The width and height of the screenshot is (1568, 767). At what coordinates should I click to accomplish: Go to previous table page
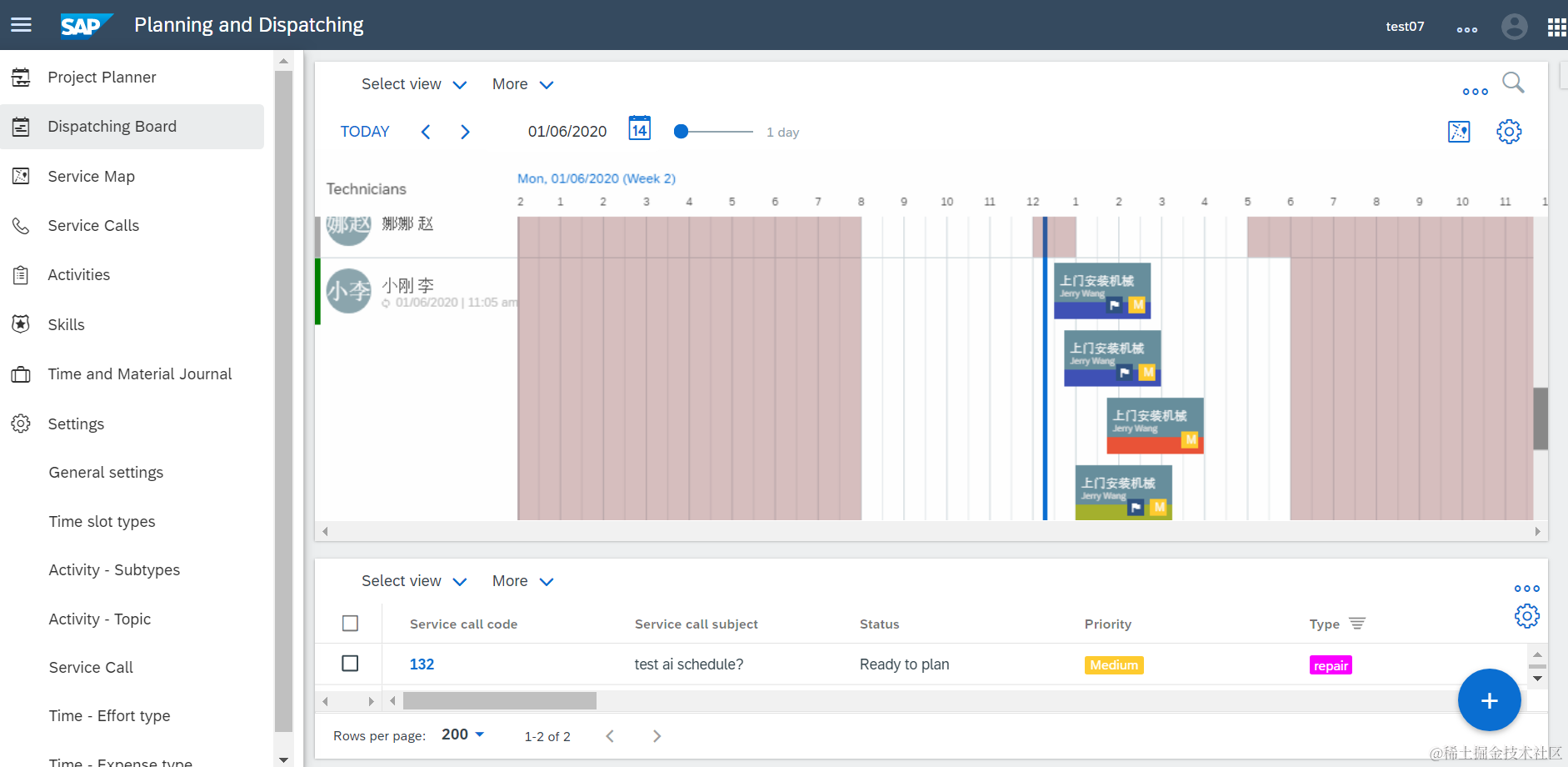pyautogui.click(x=610, y=736)
